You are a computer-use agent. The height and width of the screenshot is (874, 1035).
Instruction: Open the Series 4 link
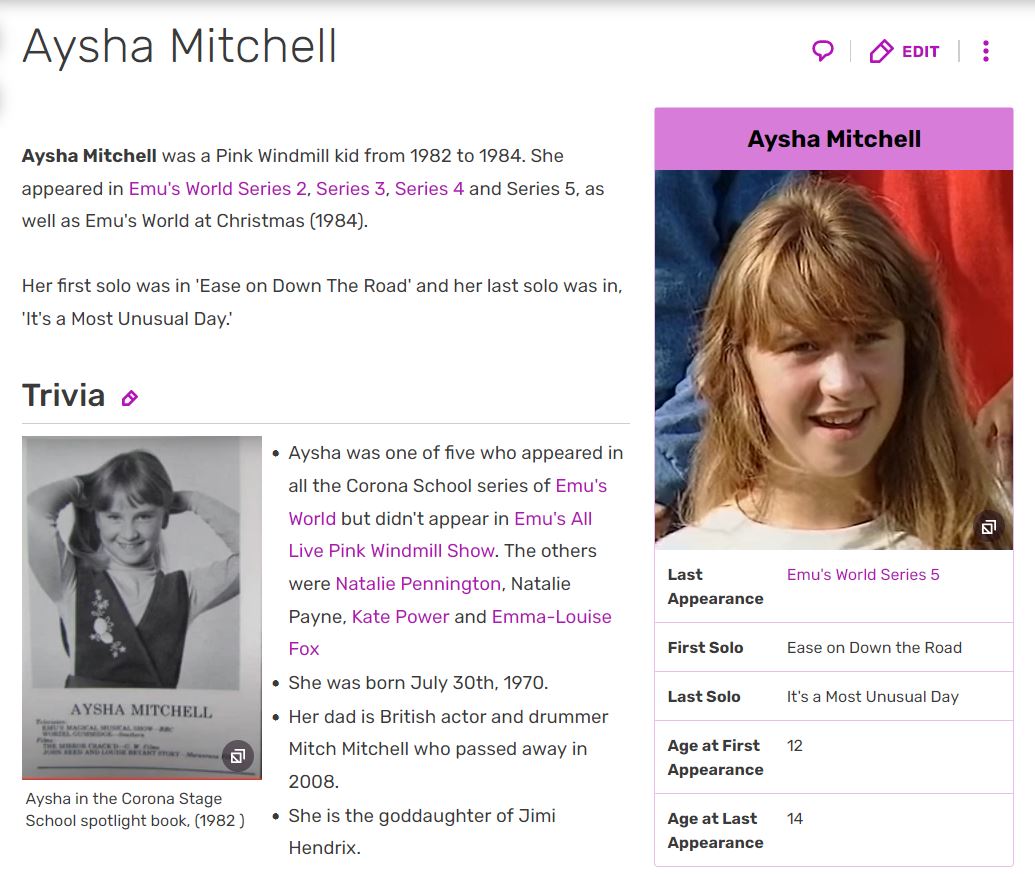[429, 189]
